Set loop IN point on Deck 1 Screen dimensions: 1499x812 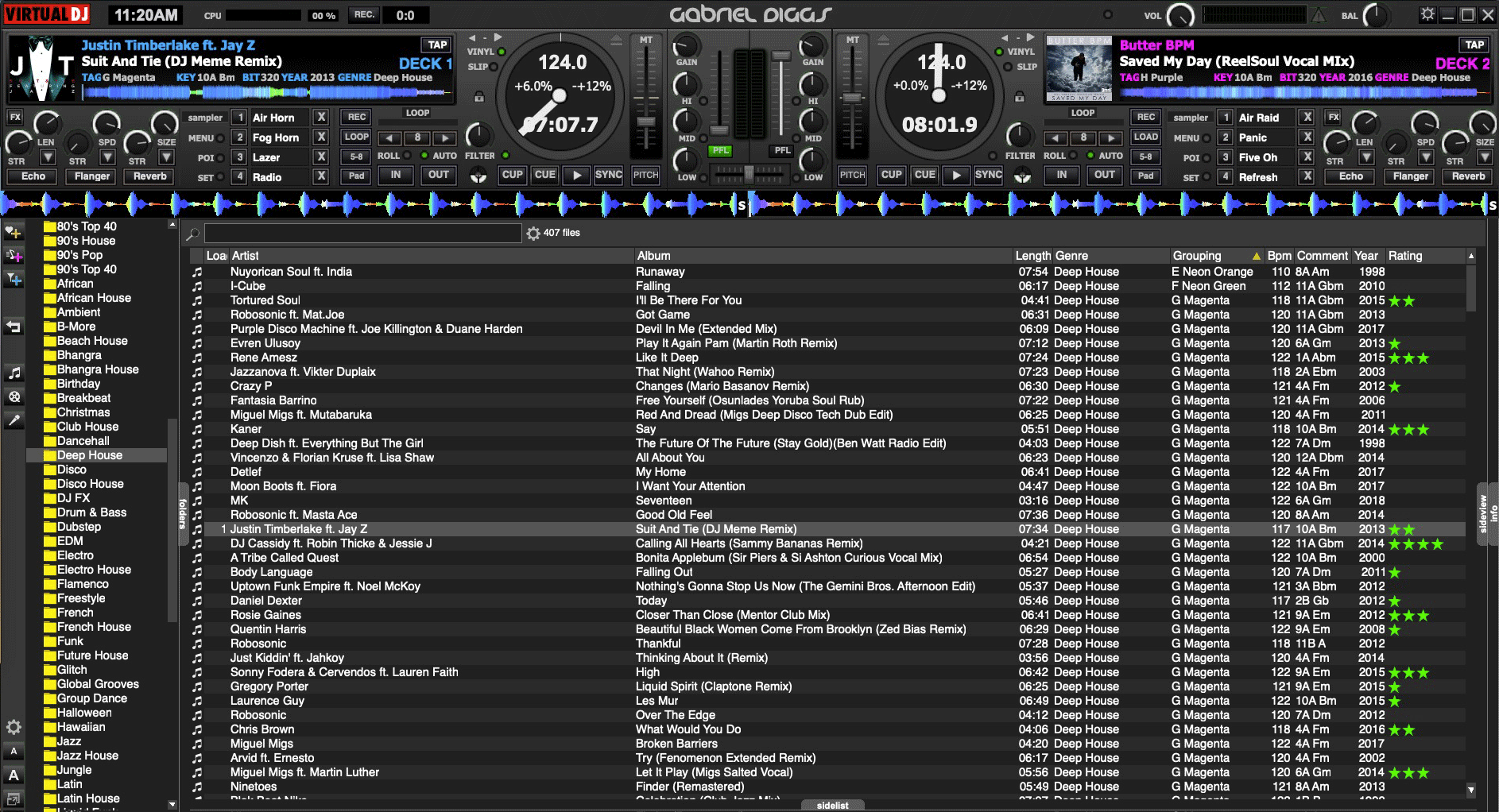[395, 175]
